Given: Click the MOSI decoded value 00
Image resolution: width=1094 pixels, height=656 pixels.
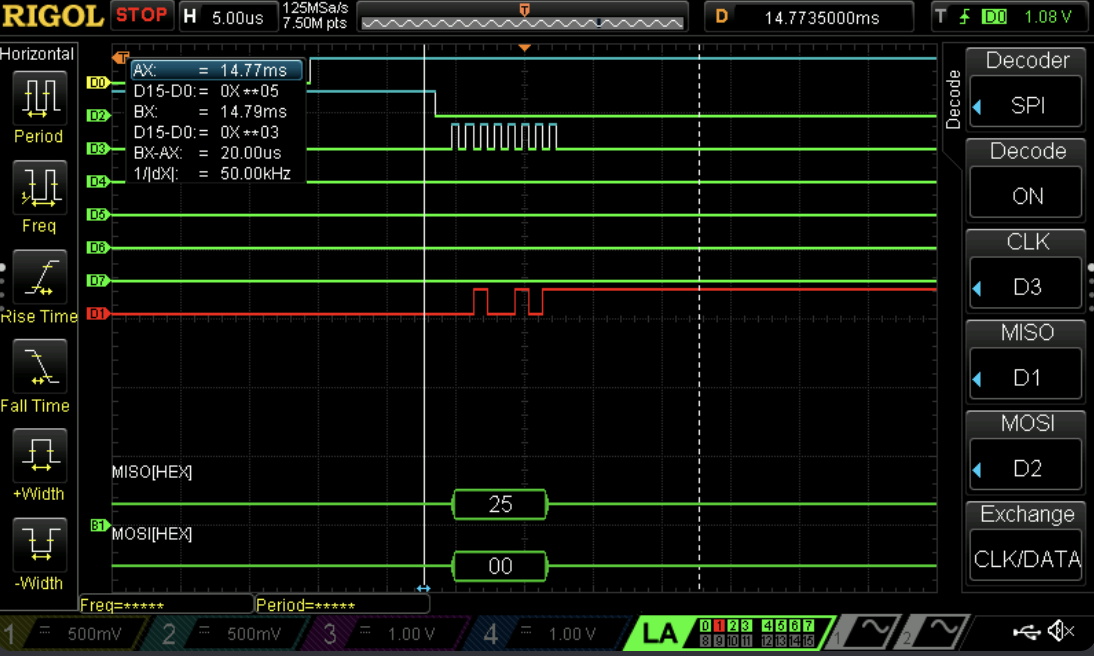Looking at the screenshot, I should point(500,566).
